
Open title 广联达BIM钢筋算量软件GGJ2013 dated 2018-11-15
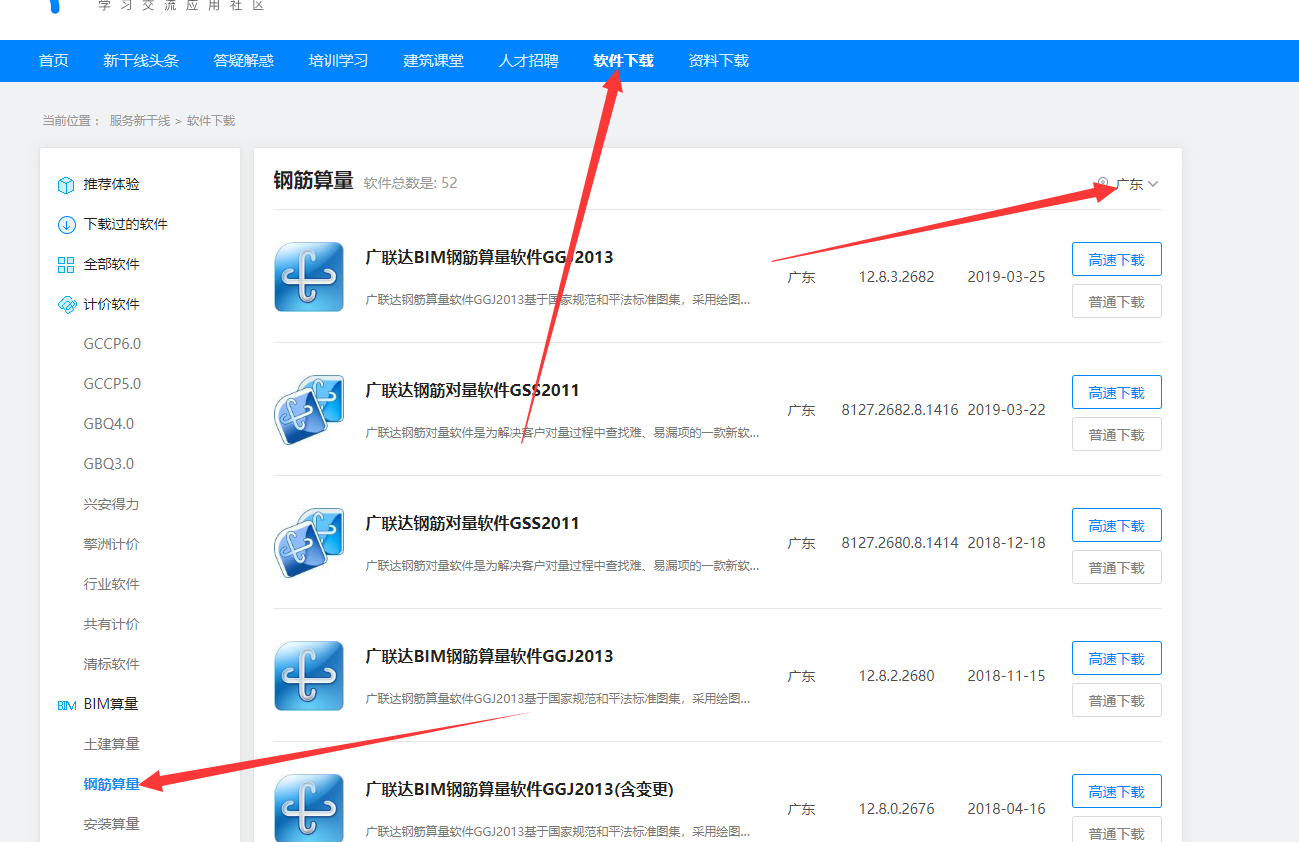coord(490,656)
